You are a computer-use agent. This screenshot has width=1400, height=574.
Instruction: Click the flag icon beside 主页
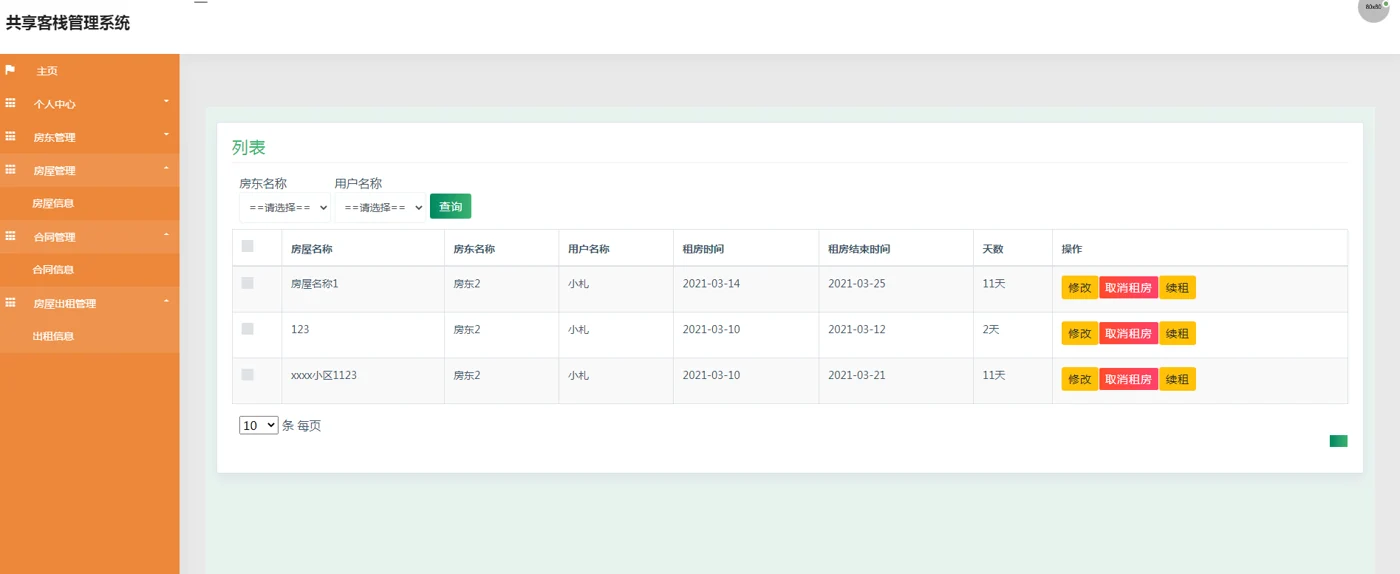tap(10, 70)
